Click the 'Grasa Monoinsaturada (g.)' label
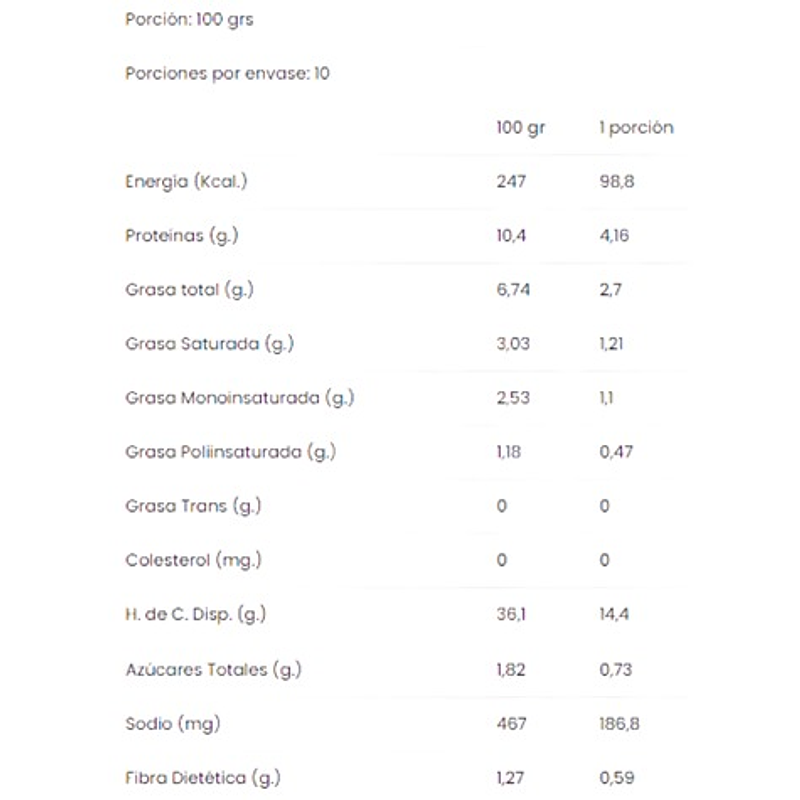Image resolution: width=800 pixels, height=800 pixels. pyautogui.click(x=240, y=398)
